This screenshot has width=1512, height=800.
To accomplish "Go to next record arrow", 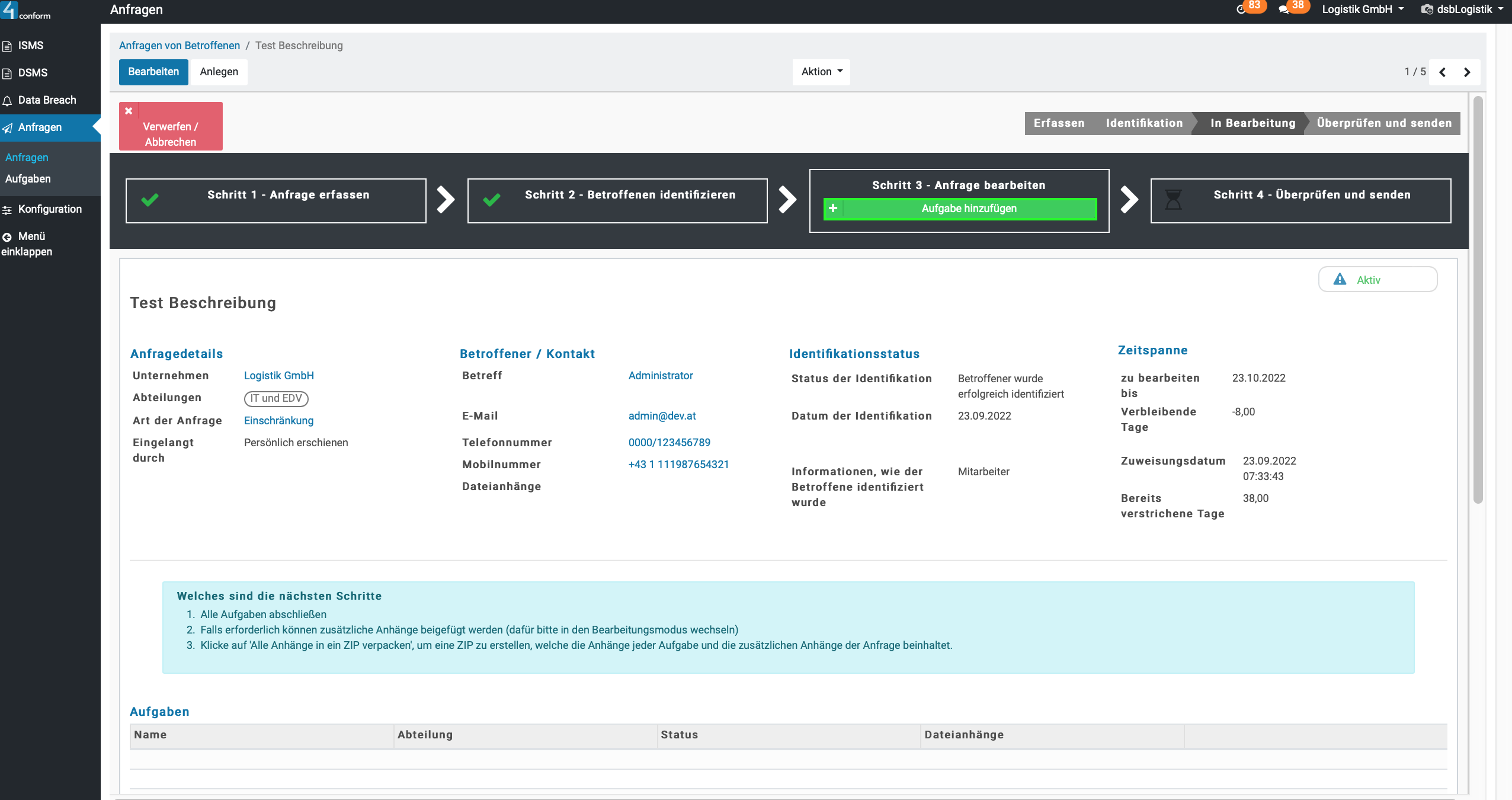I will (1467, 72).
